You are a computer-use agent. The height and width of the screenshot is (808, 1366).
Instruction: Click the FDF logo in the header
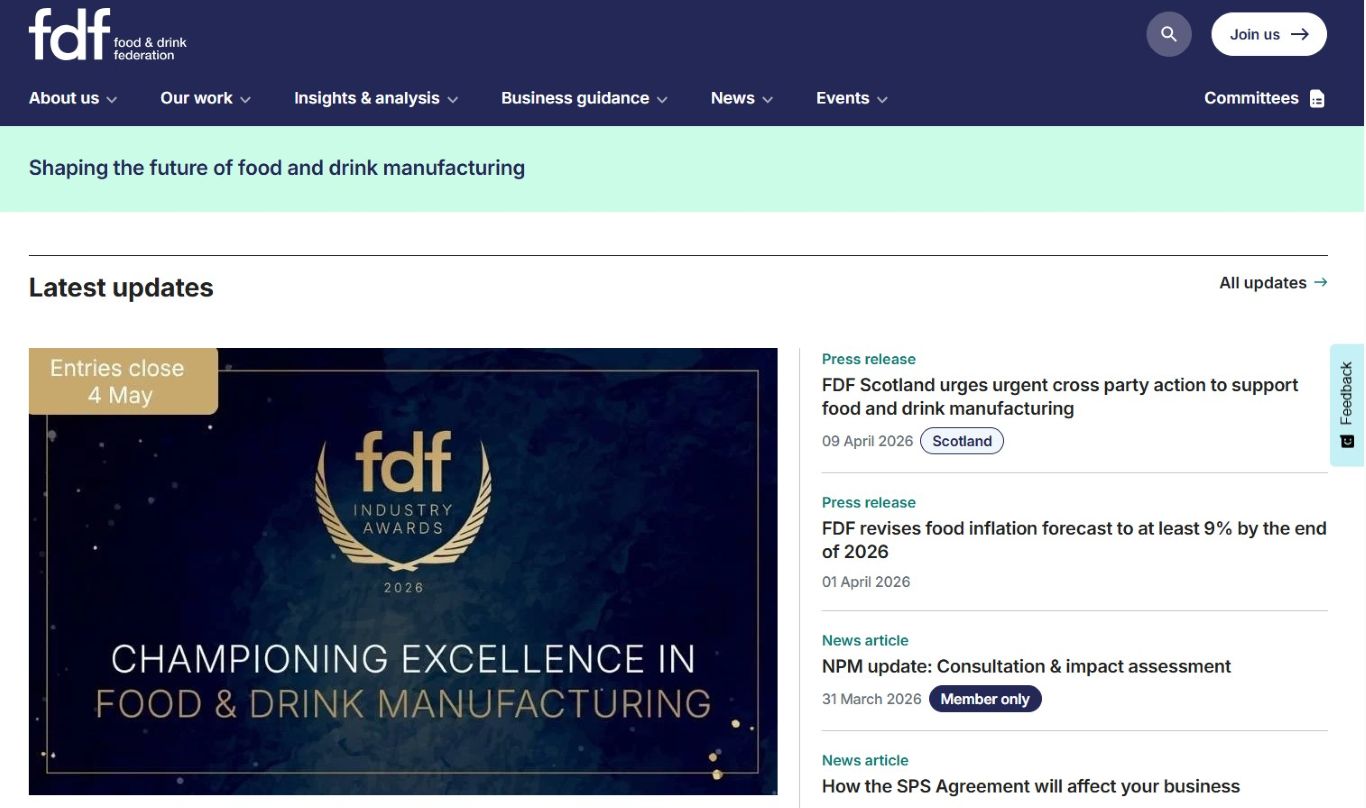tap(108, 35)
